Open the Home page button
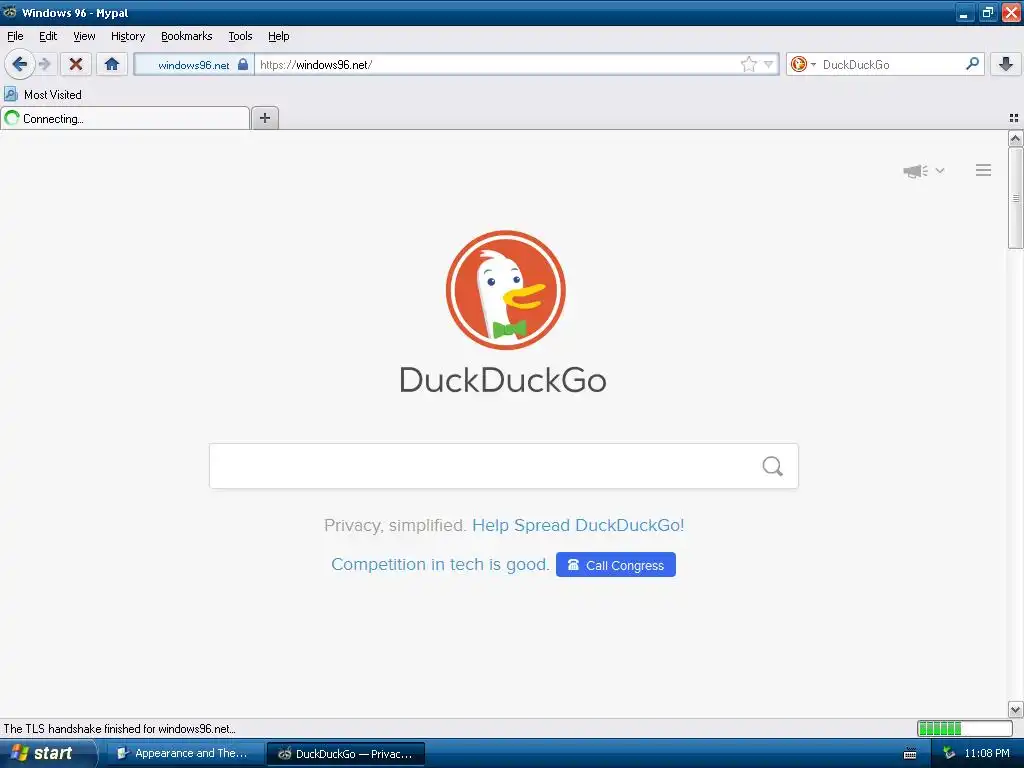The height and width of the screenshot is (768, 1024). pos(112,64)
